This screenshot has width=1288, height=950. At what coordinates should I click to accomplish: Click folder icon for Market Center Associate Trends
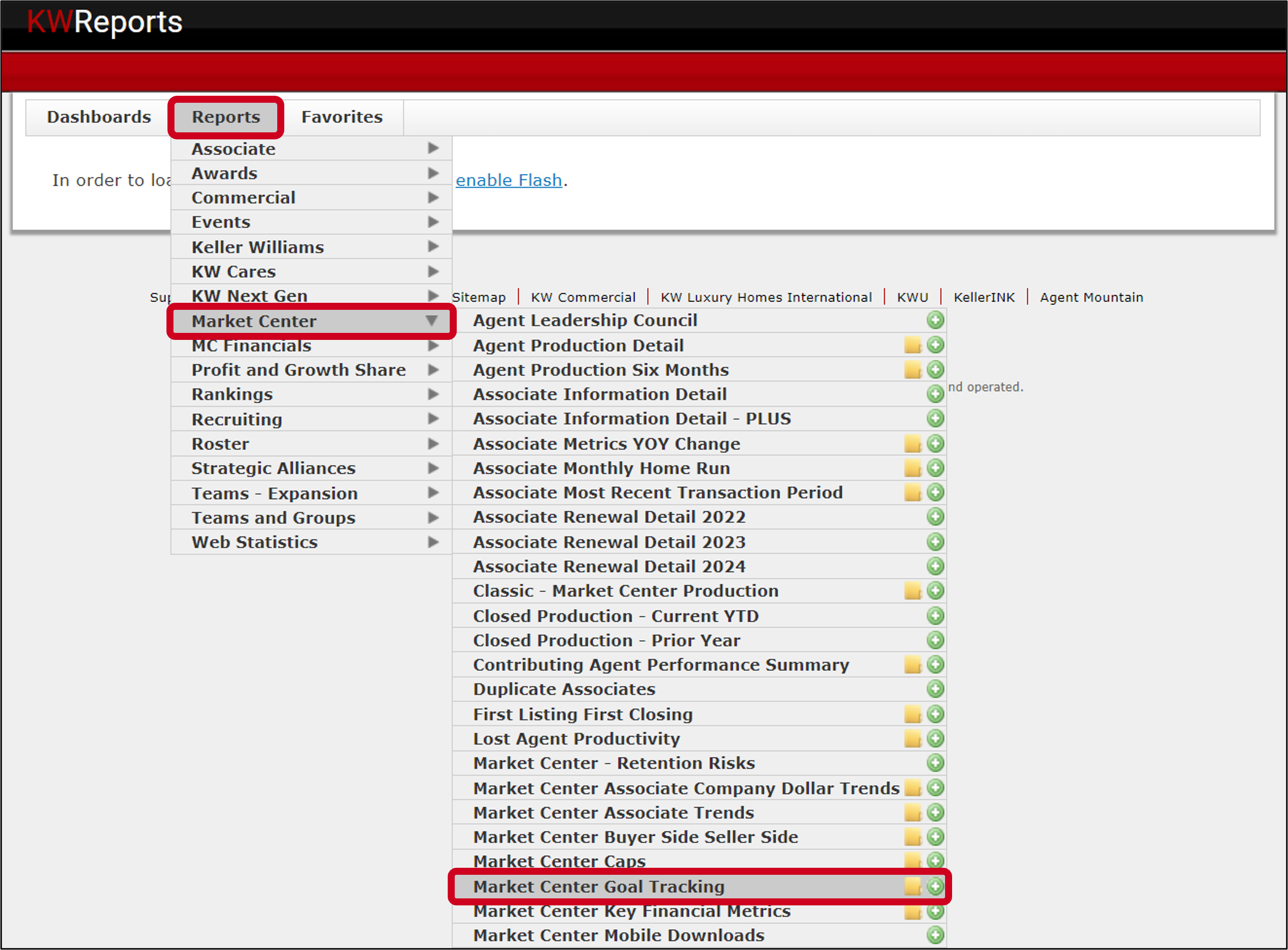(912, 813)
